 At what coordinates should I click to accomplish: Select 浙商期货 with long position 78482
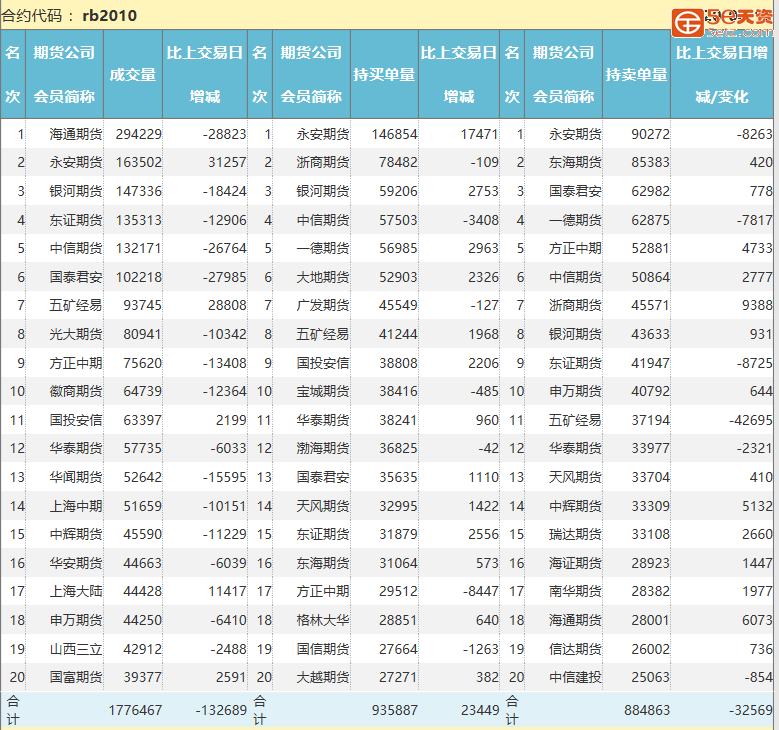tap(323, 162)
